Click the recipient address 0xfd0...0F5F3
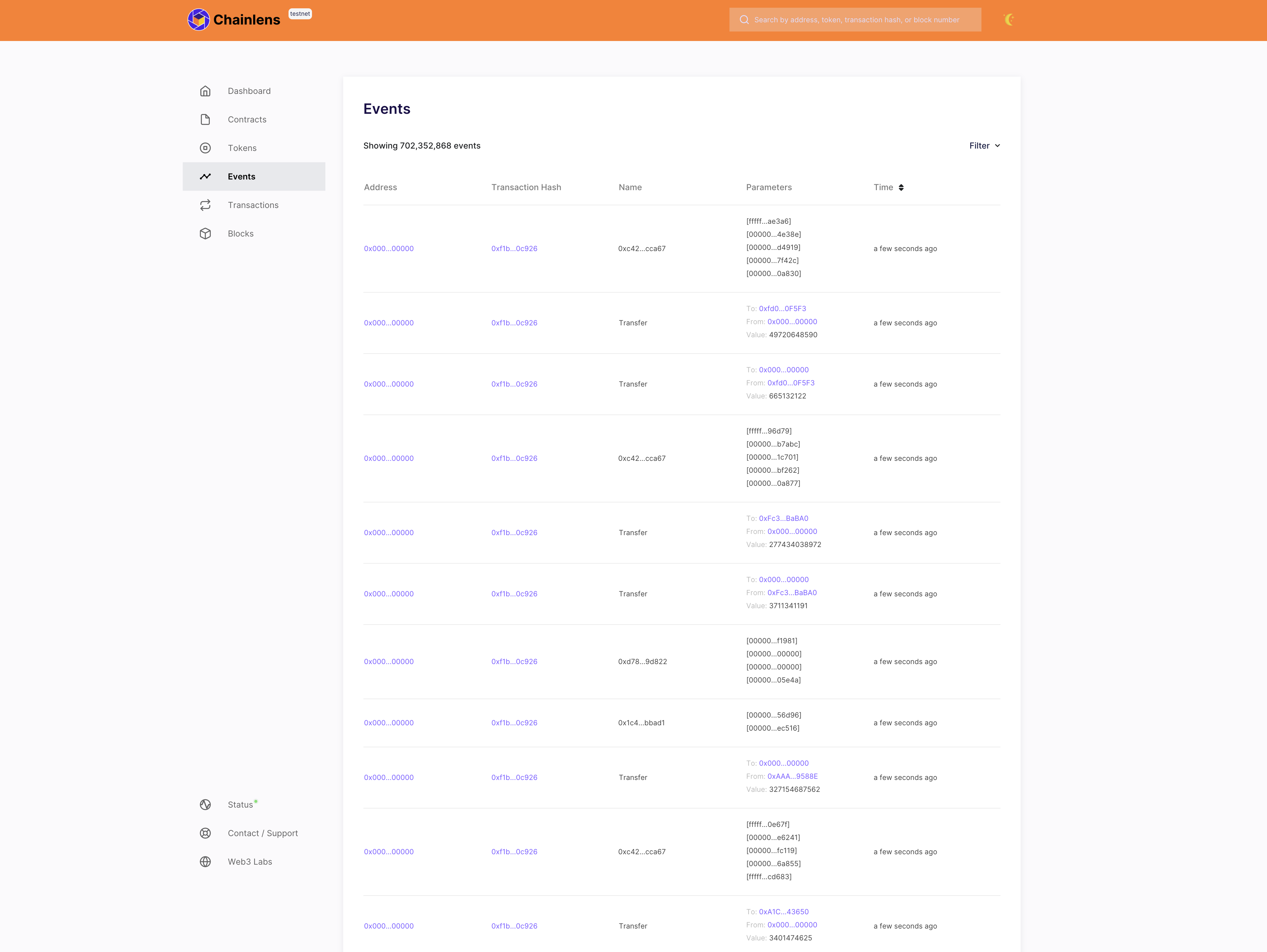The height and width of the screenshot is (952, 1267). click(x=782, y=308)
